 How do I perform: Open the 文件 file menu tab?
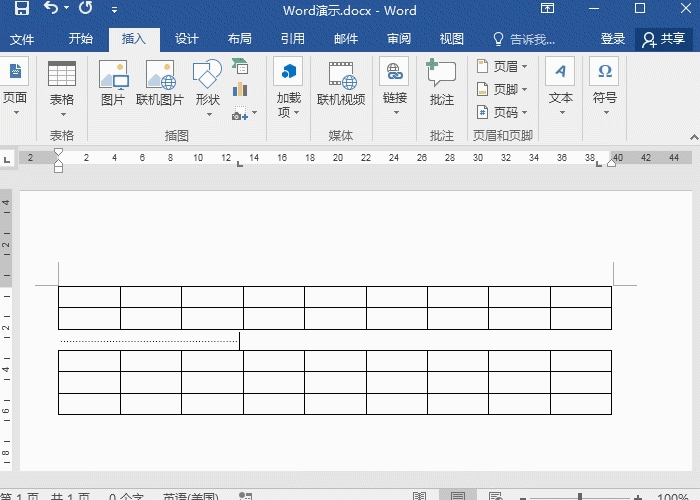click(22, 39)
